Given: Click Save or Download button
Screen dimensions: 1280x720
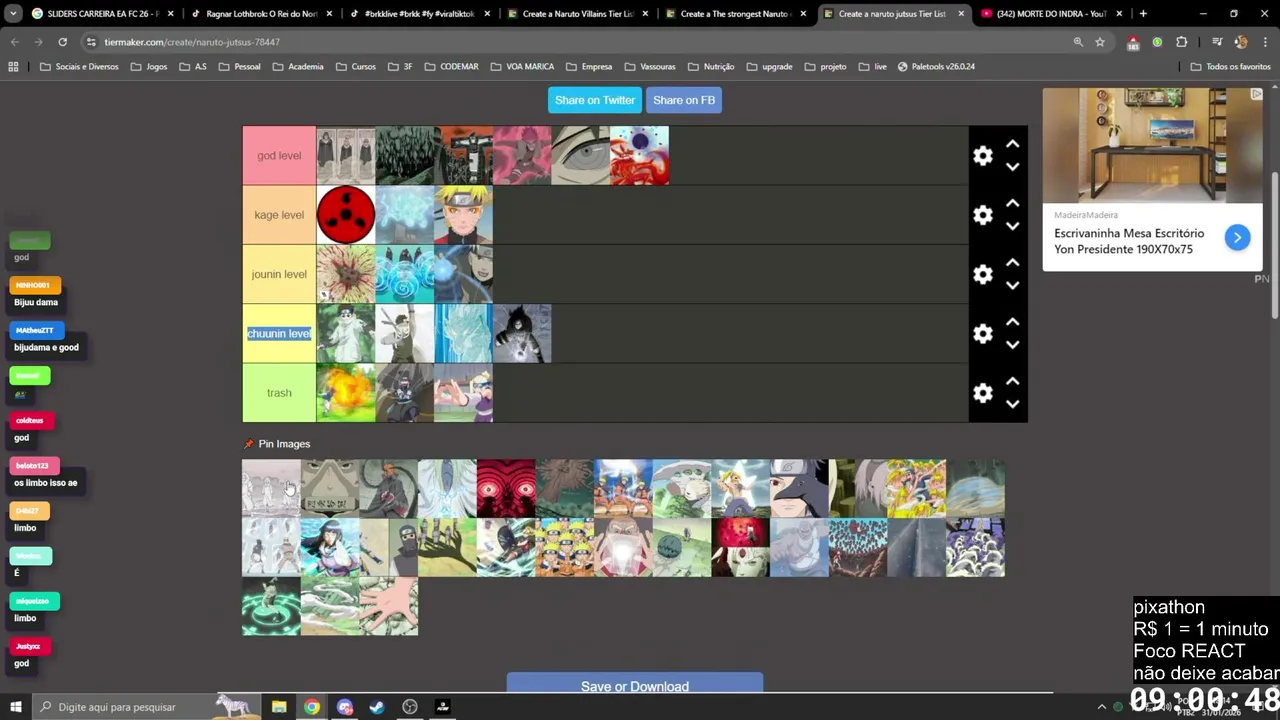Looking at the screenshot, I should pos(635,685).
